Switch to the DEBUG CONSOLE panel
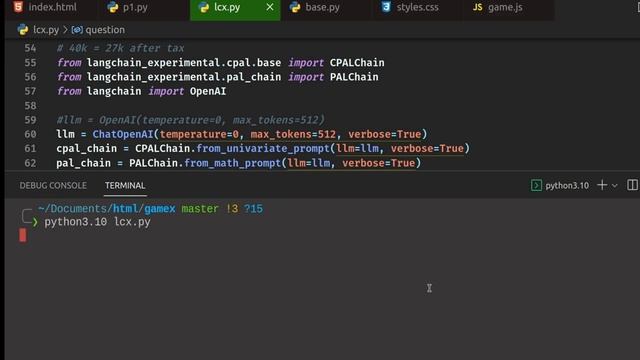This screenshot has width=640, height=360. tap(53, 186)
